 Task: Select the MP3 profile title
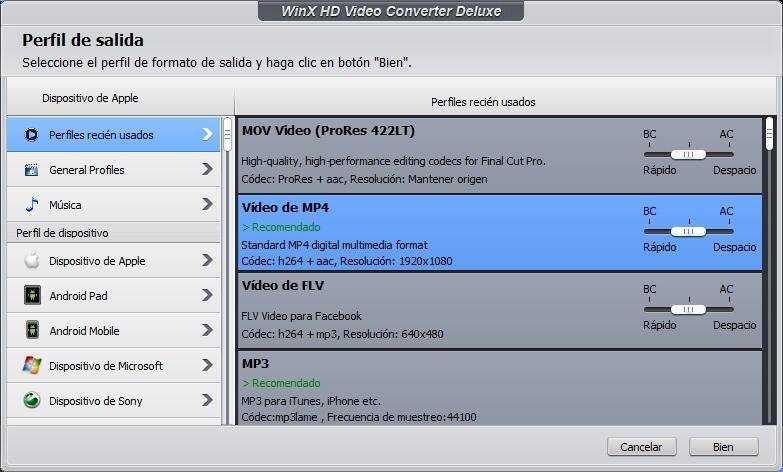point(255,364)
